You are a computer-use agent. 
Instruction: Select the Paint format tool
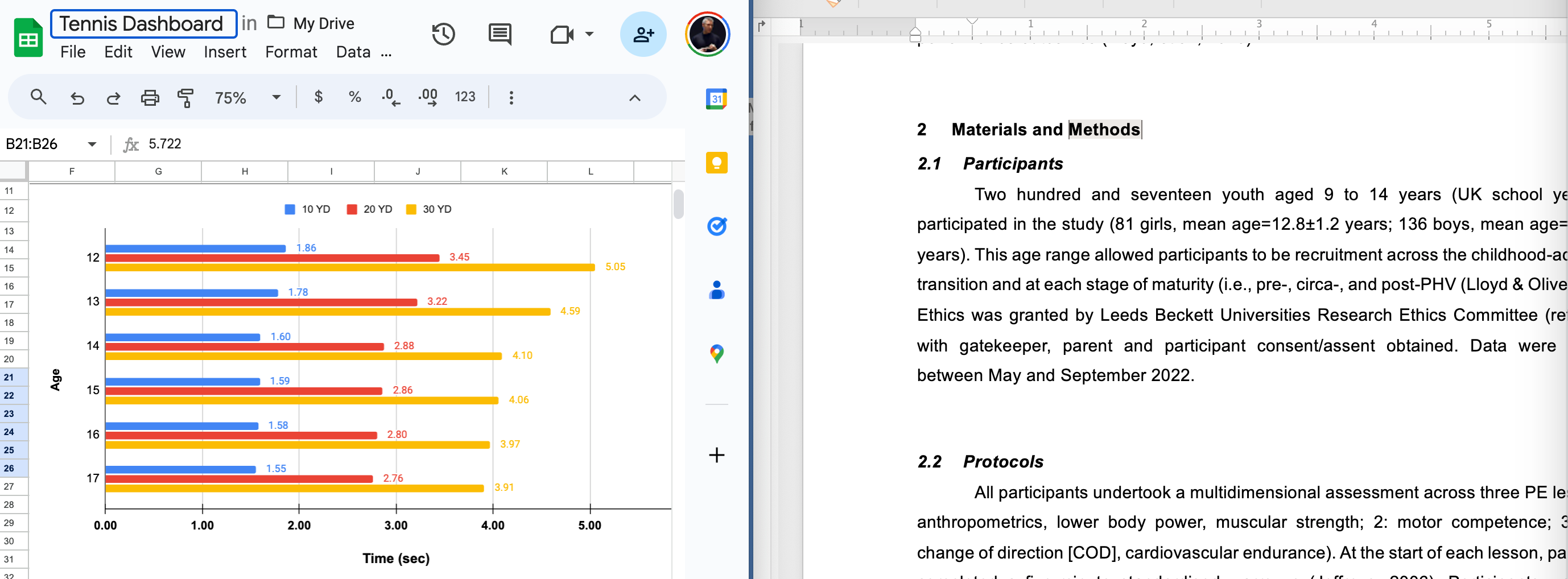185,97
